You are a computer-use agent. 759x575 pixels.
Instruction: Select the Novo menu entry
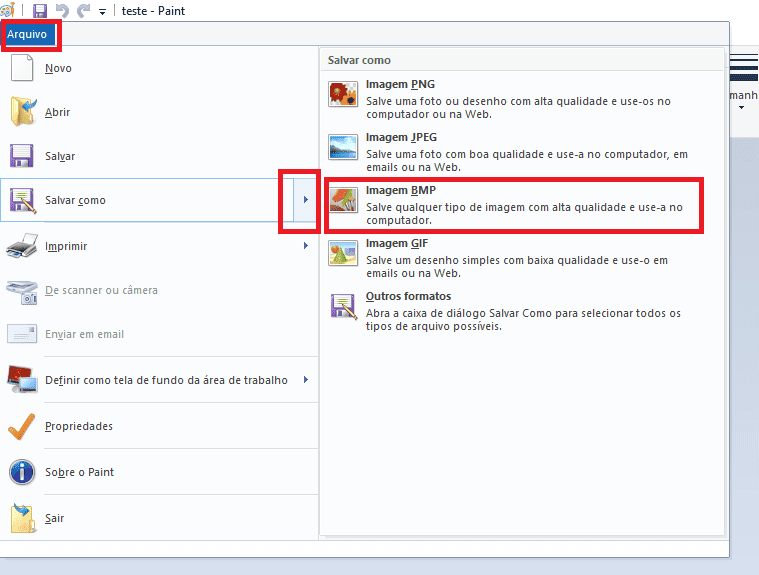tap(159, 68)
